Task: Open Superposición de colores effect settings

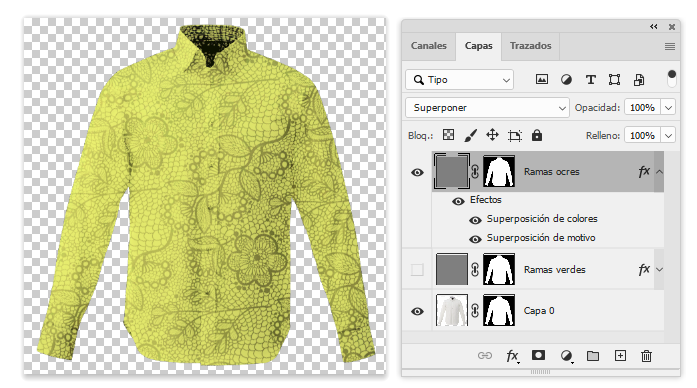Action: (542, 219)
